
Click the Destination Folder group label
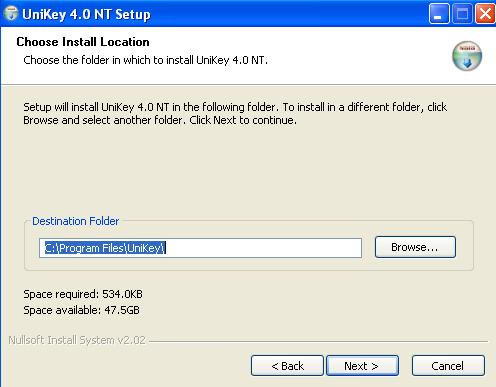pyautogui.click(x=75, y=221)
